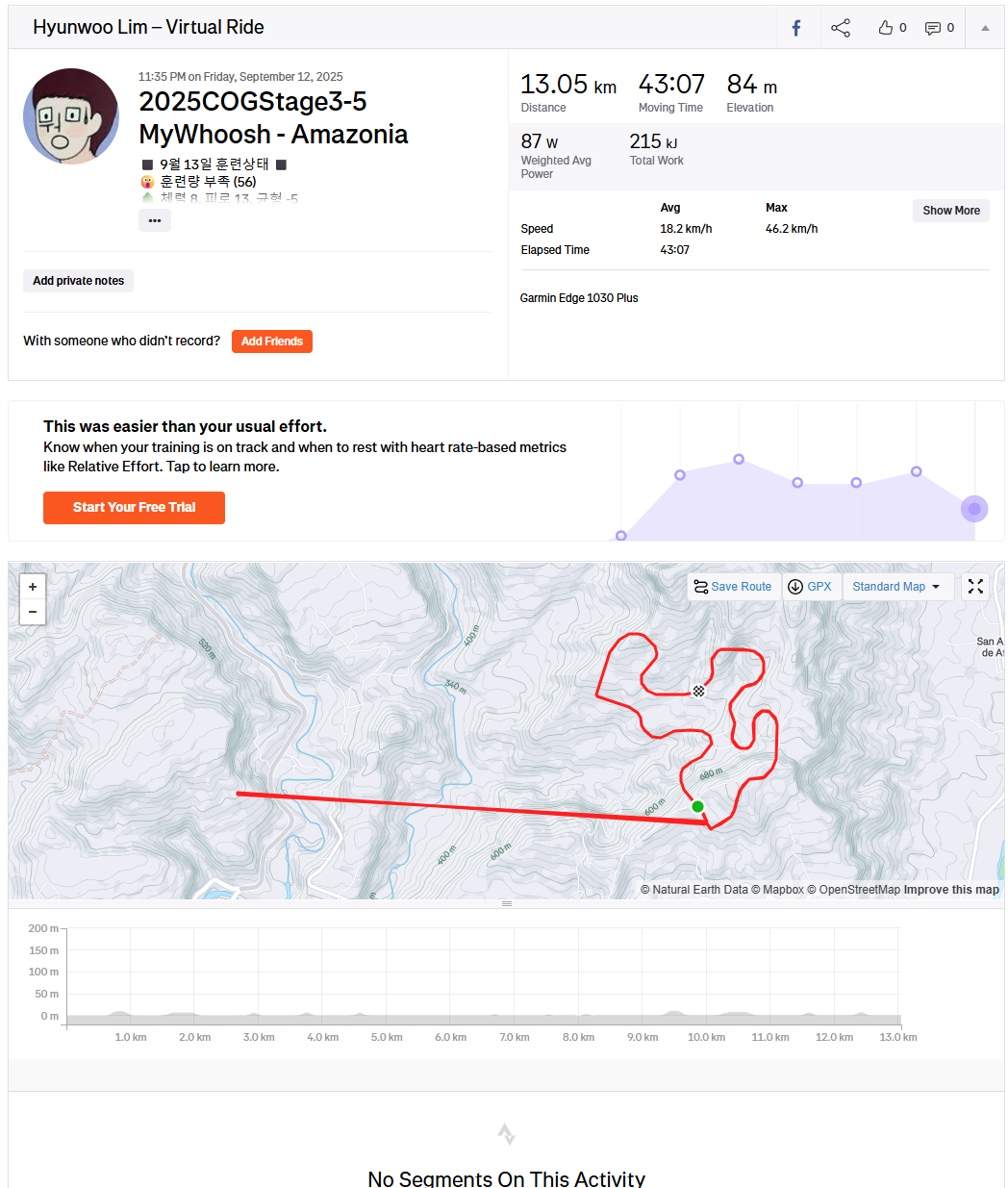The image size is (1008, 1188).
Task: Click the athlete profile avatar
Action: click(x=71, y=116)
